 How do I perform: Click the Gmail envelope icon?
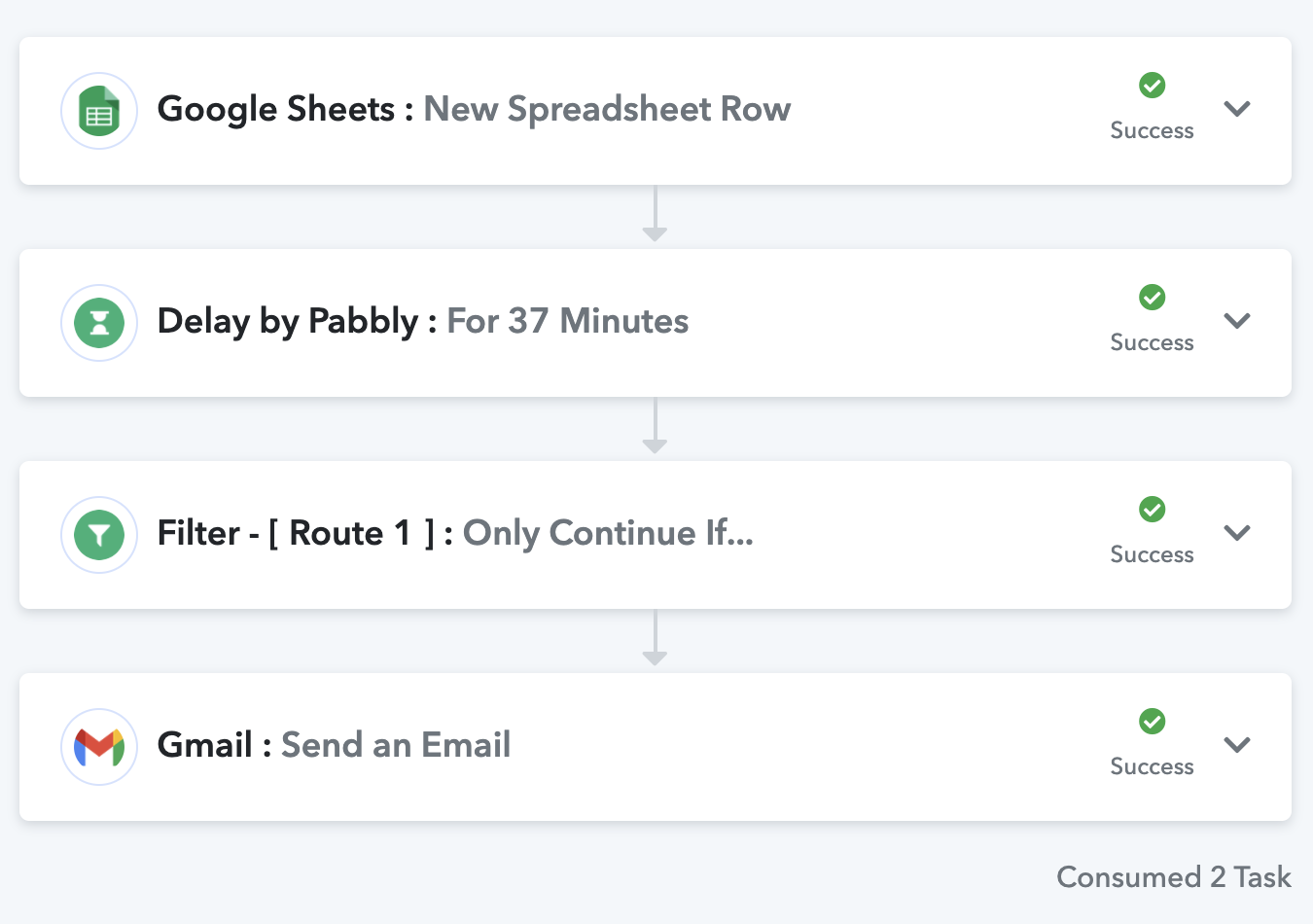[99, 747]
